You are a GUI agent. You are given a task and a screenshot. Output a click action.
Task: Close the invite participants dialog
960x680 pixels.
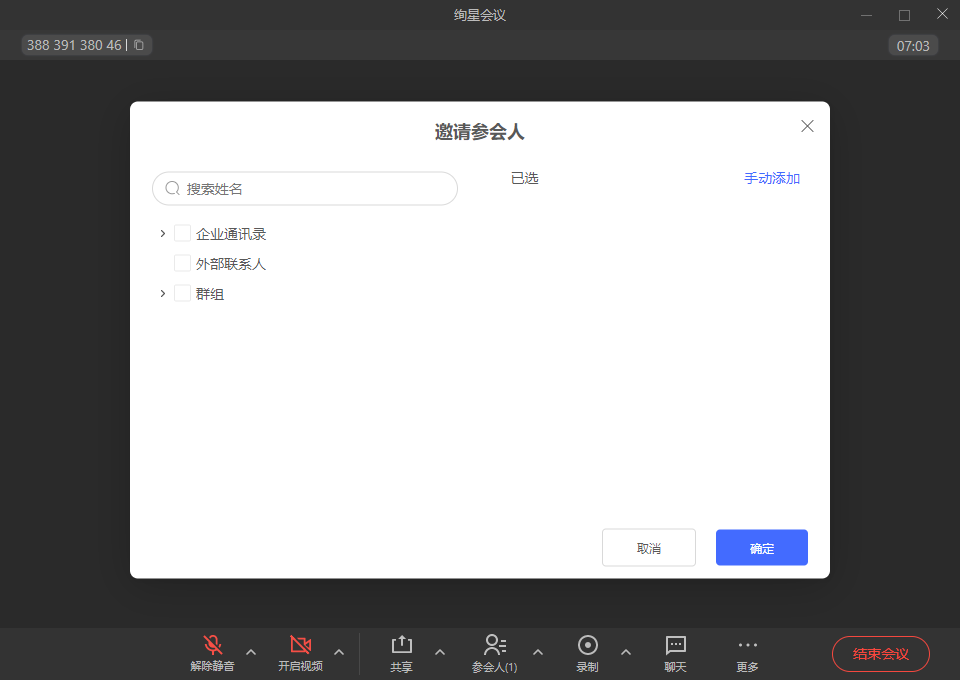(808, 126)
